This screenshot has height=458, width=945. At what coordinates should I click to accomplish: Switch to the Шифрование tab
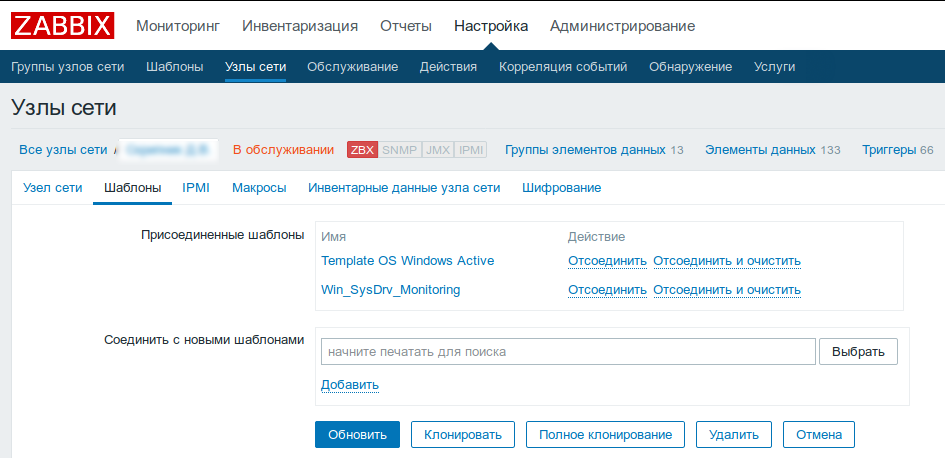pyautogui.click(x=562, y=188)
